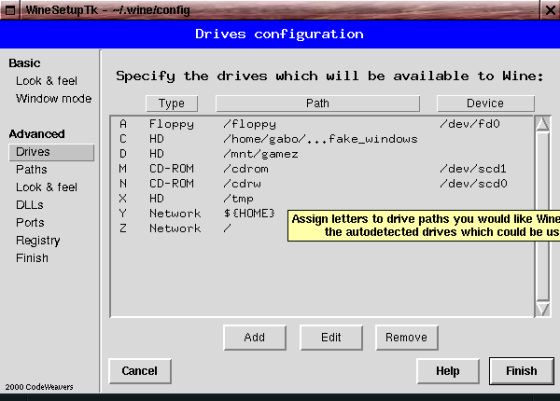
Task: Open Help for drives configuration
Action: click(x=448, y=371)
